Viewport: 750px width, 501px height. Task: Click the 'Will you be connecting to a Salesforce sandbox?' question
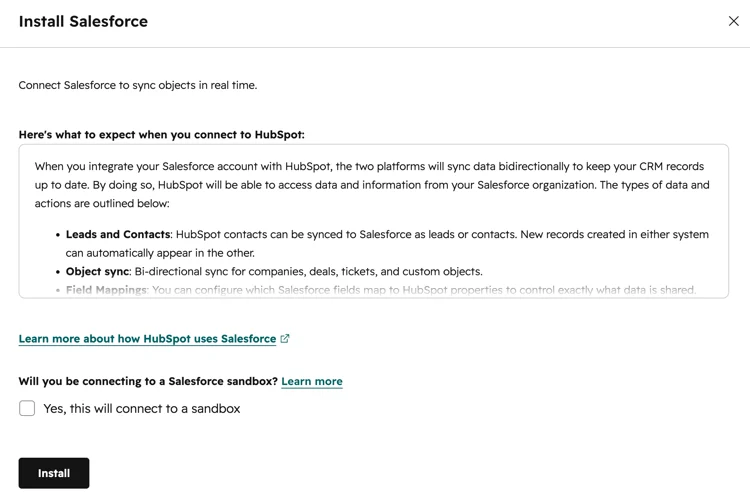coord(148,381)
